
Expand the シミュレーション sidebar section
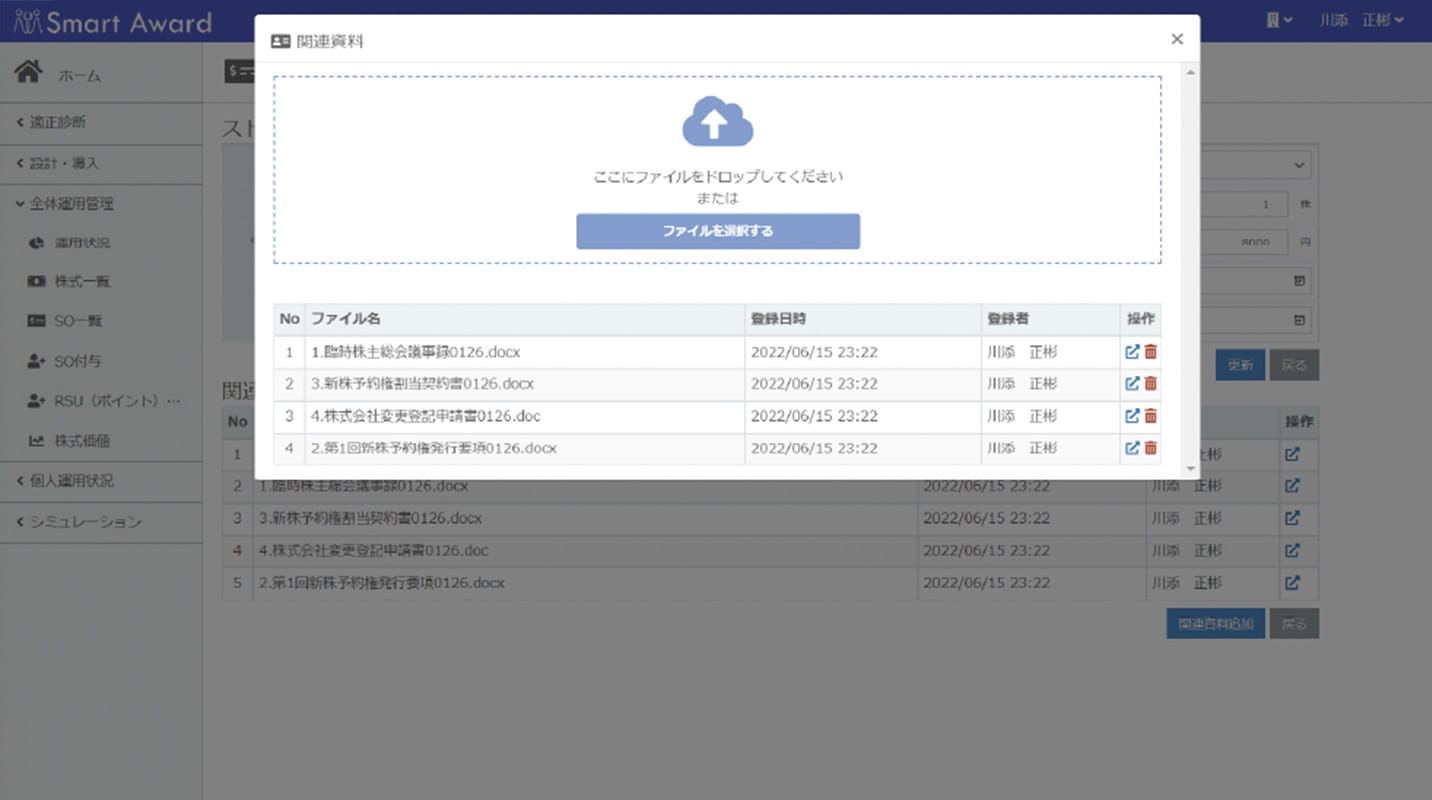click(x=101, y=522)
